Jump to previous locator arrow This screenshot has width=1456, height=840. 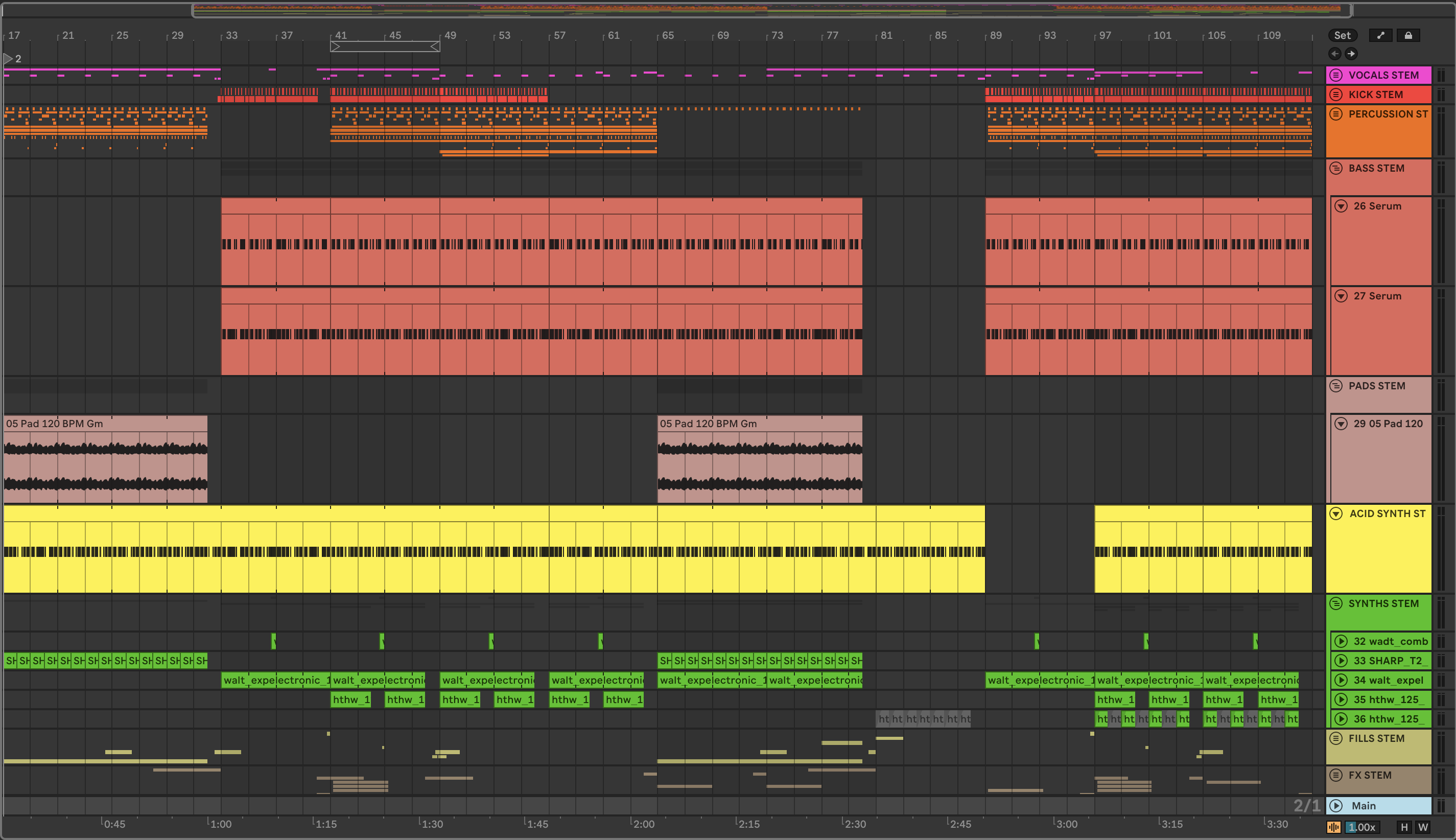point(1335,54)
